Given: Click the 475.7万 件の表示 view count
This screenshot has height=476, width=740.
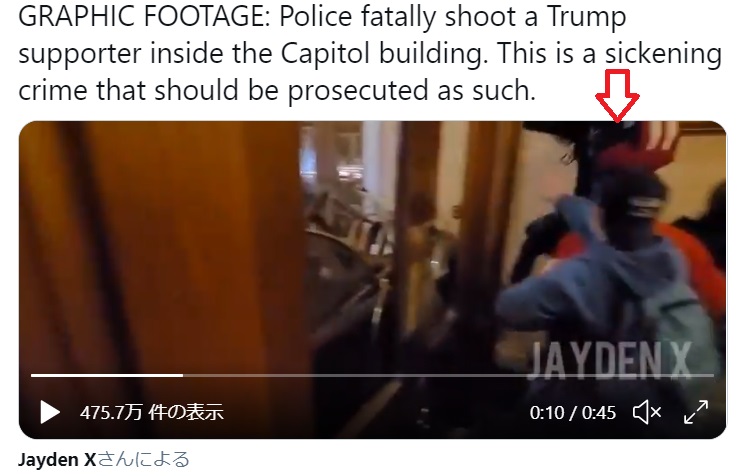Looking at the screenshot, I should coord(151,412).
